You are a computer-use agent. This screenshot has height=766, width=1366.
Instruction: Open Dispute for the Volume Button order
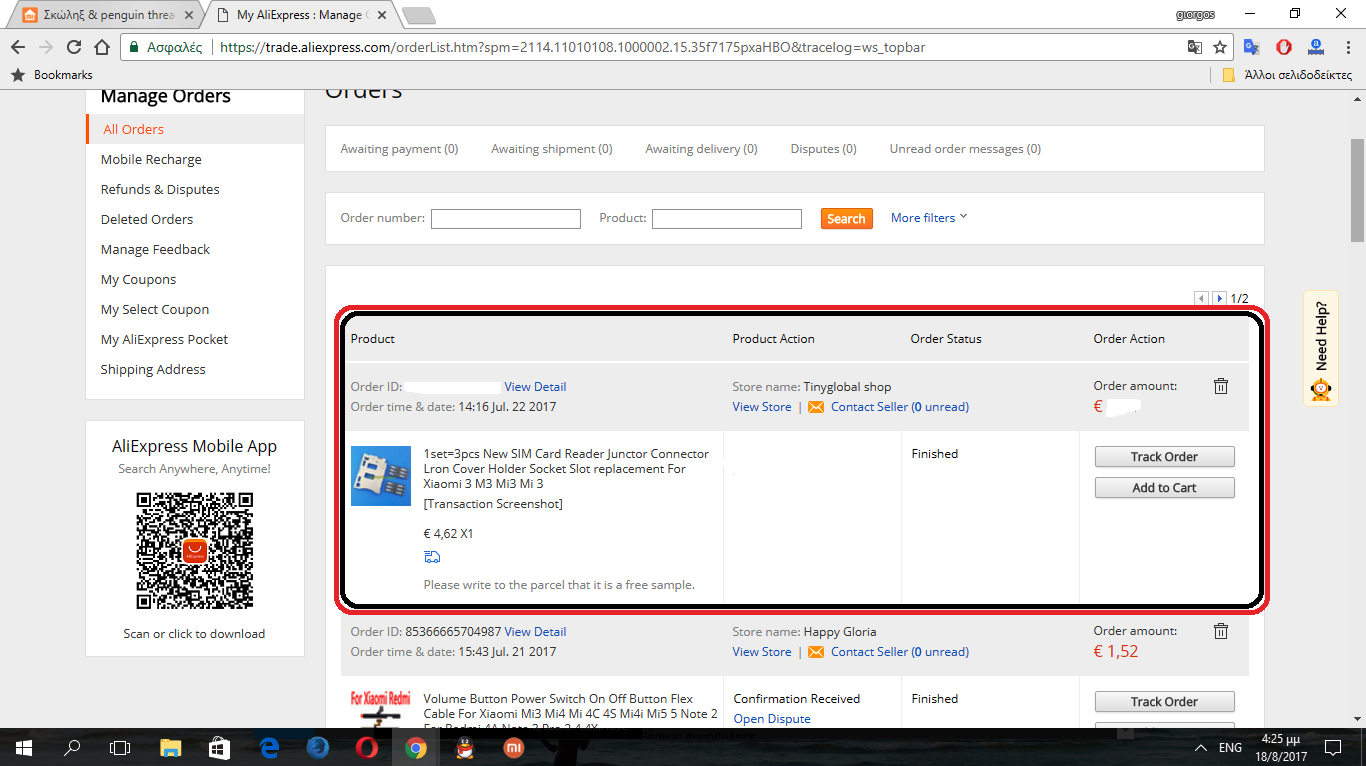coord(772,719)
